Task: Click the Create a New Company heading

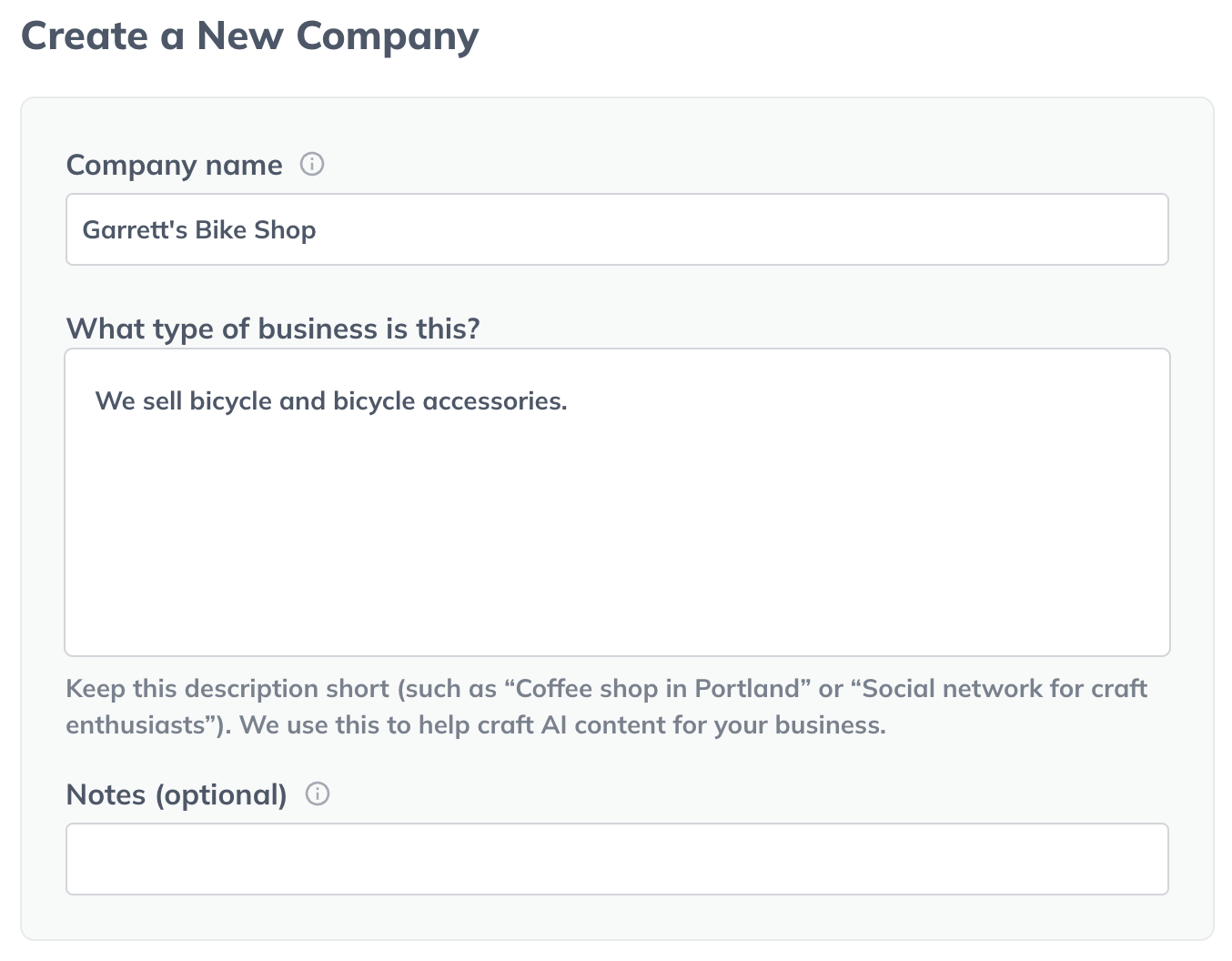Action: (x=249, y=35)
